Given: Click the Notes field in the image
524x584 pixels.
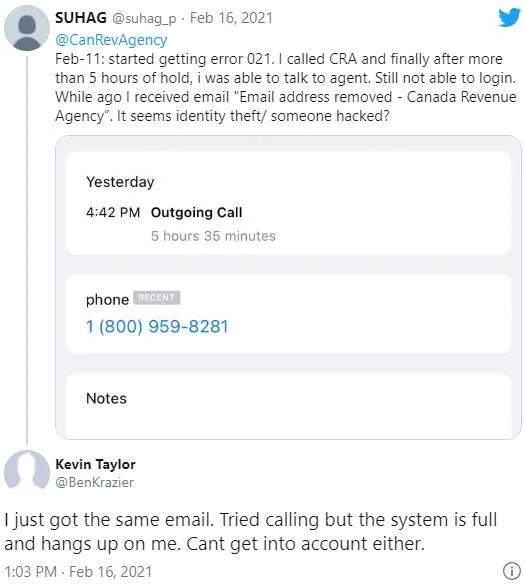Looking at the screenshot, I should point(288,403).
